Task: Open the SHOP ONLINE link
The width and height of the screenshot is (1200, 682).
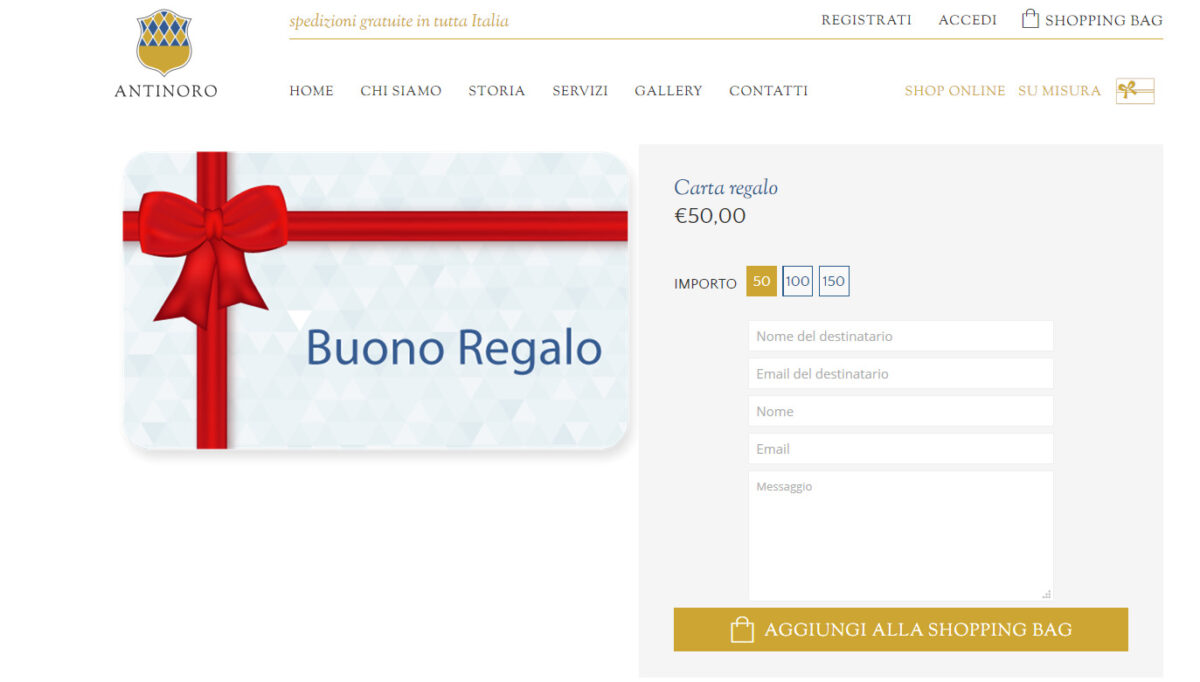Action: [x=955, y=91]
